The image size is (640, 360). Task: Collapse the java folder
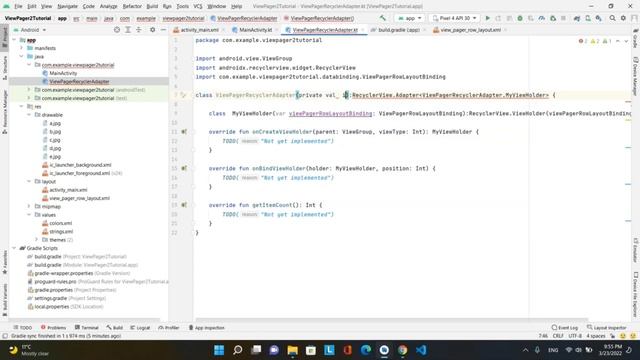22,56
